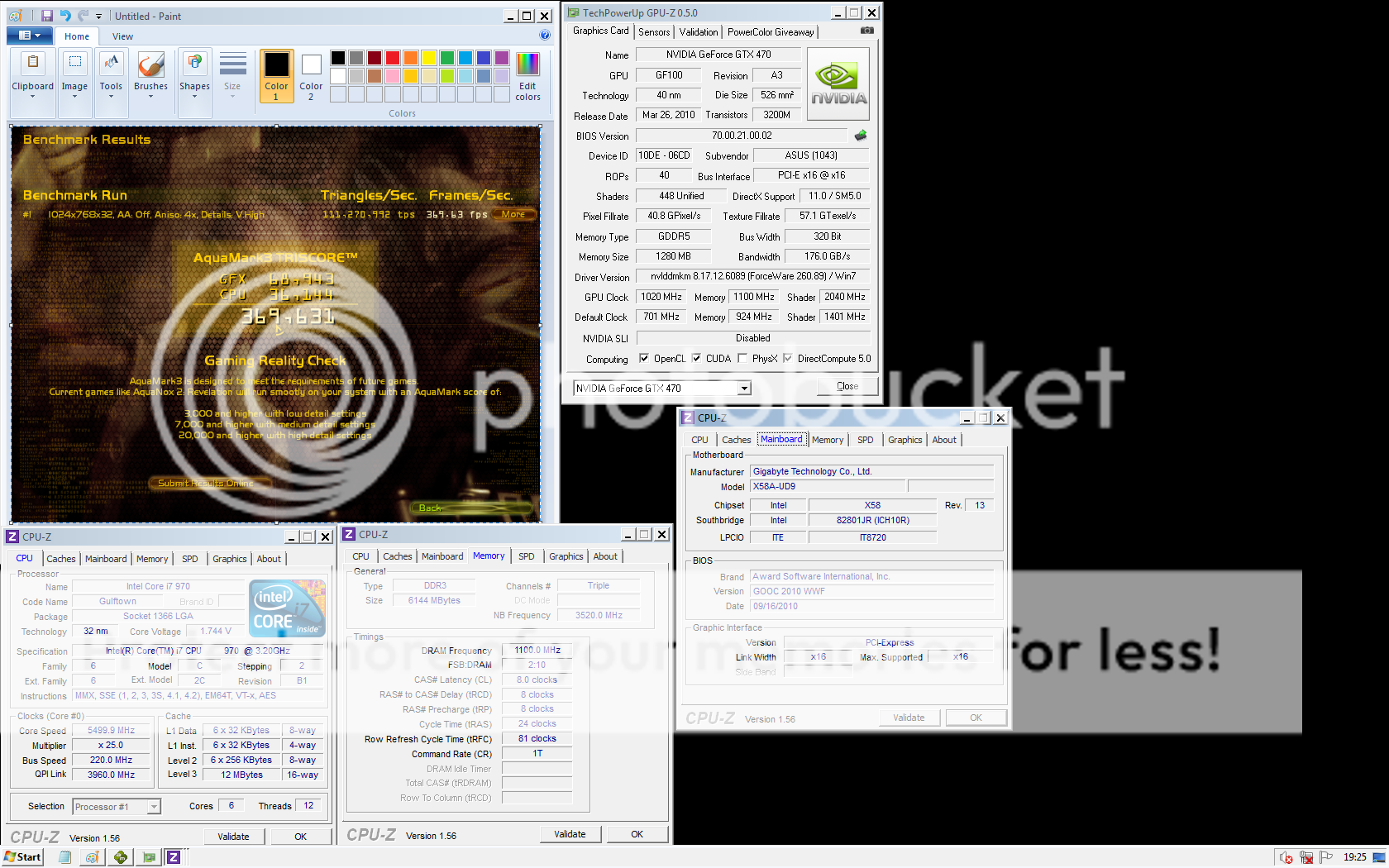Toggle the OpenCL checkbox in GPU-Z
This screenshot has width=1389, height=868.
[644, 359]
